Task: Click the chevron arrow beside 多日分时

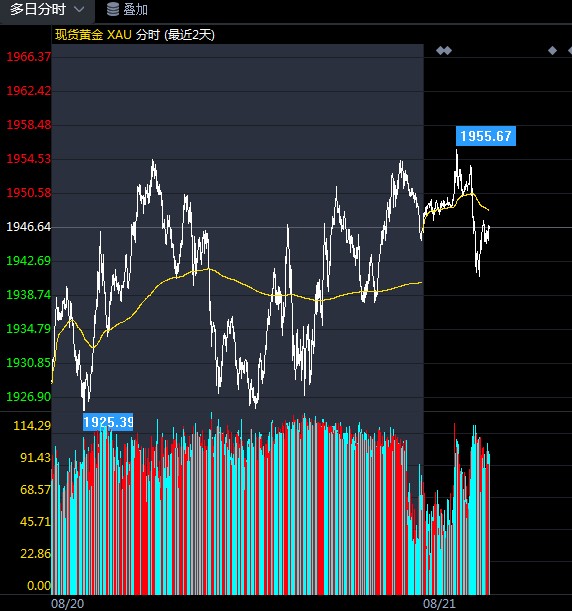Action: (79, 9)
